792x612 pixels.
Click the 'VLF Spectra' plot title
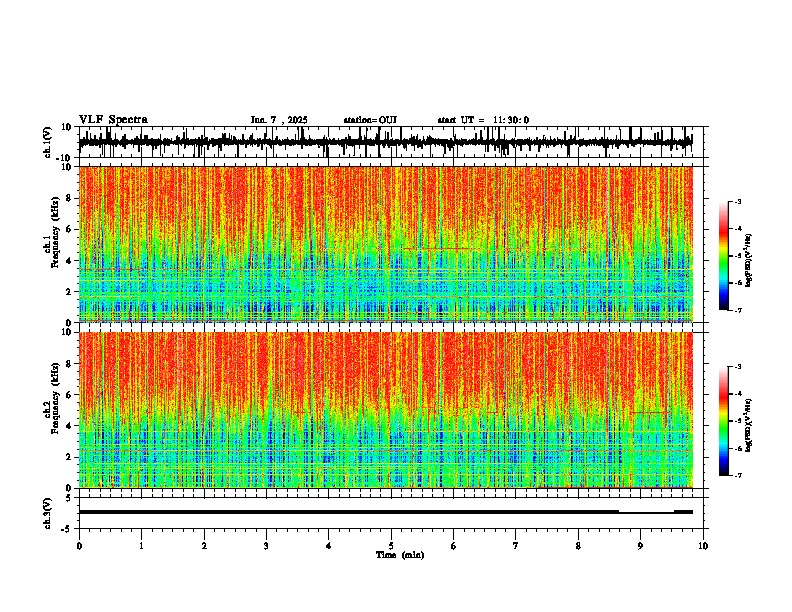pos(113,120)
